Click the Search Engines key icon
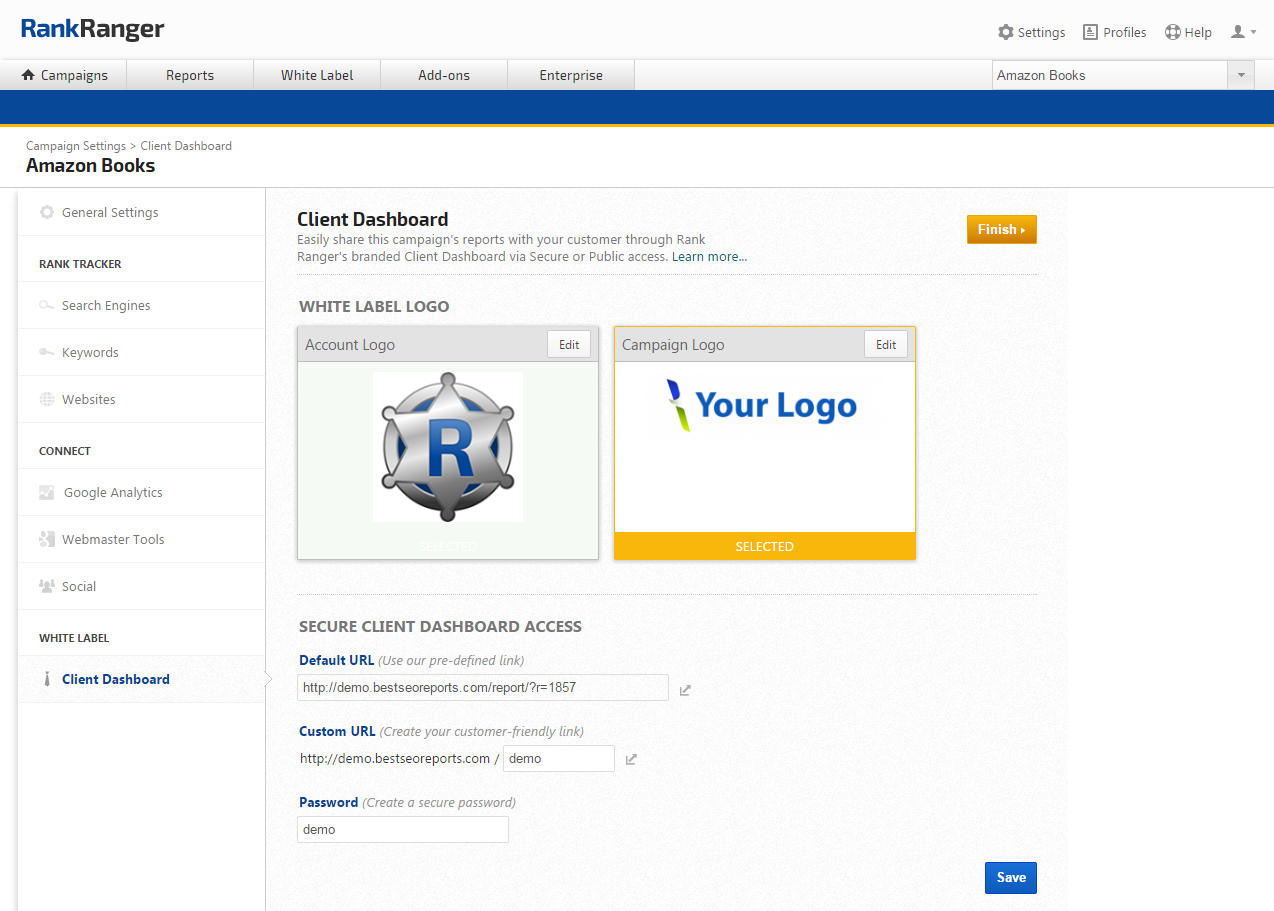This screenshot has height=911, width=1274. (x=47, y=305)
